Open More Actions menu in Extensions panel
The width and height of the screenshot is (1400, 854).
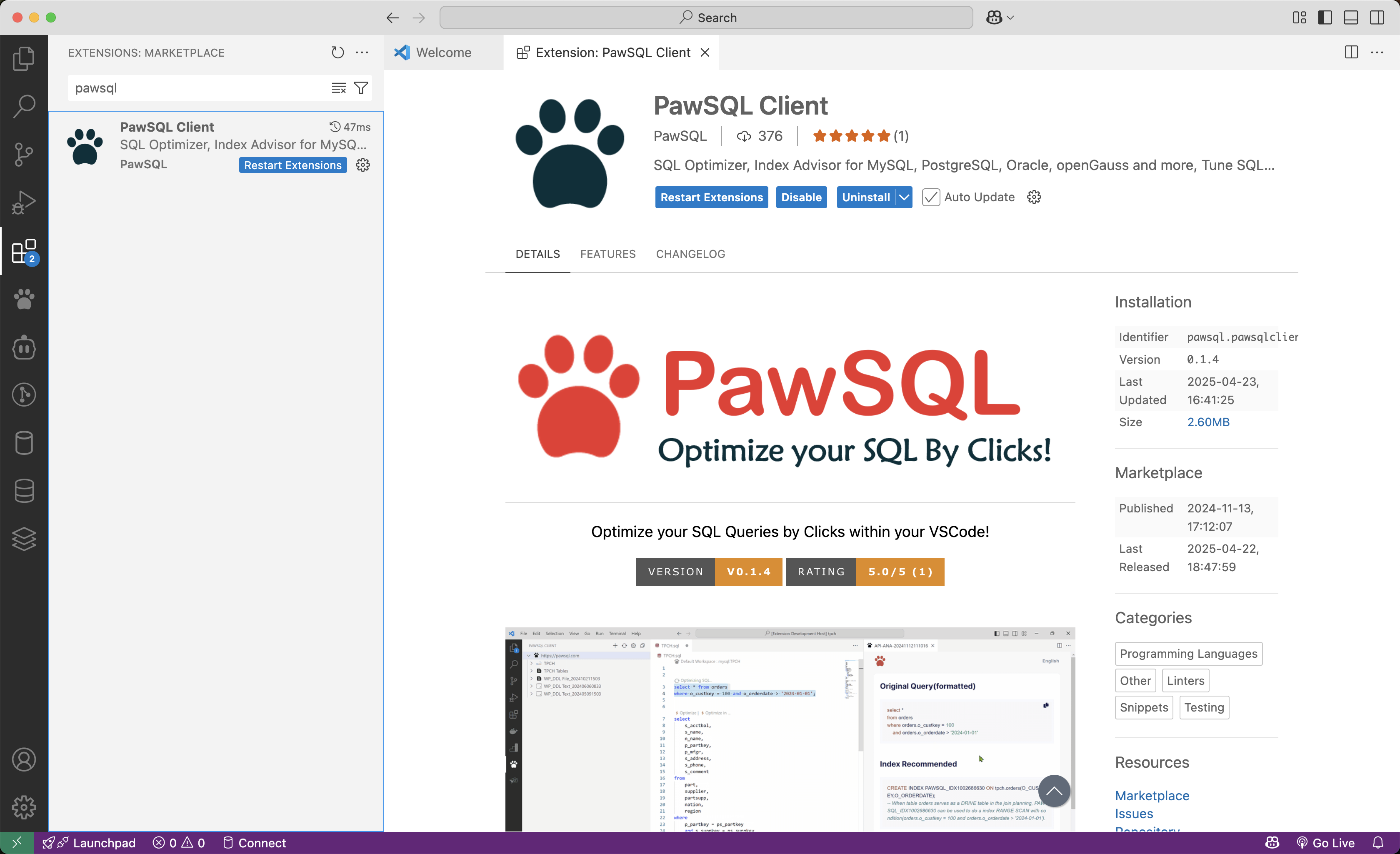click(x=362, y=52)
